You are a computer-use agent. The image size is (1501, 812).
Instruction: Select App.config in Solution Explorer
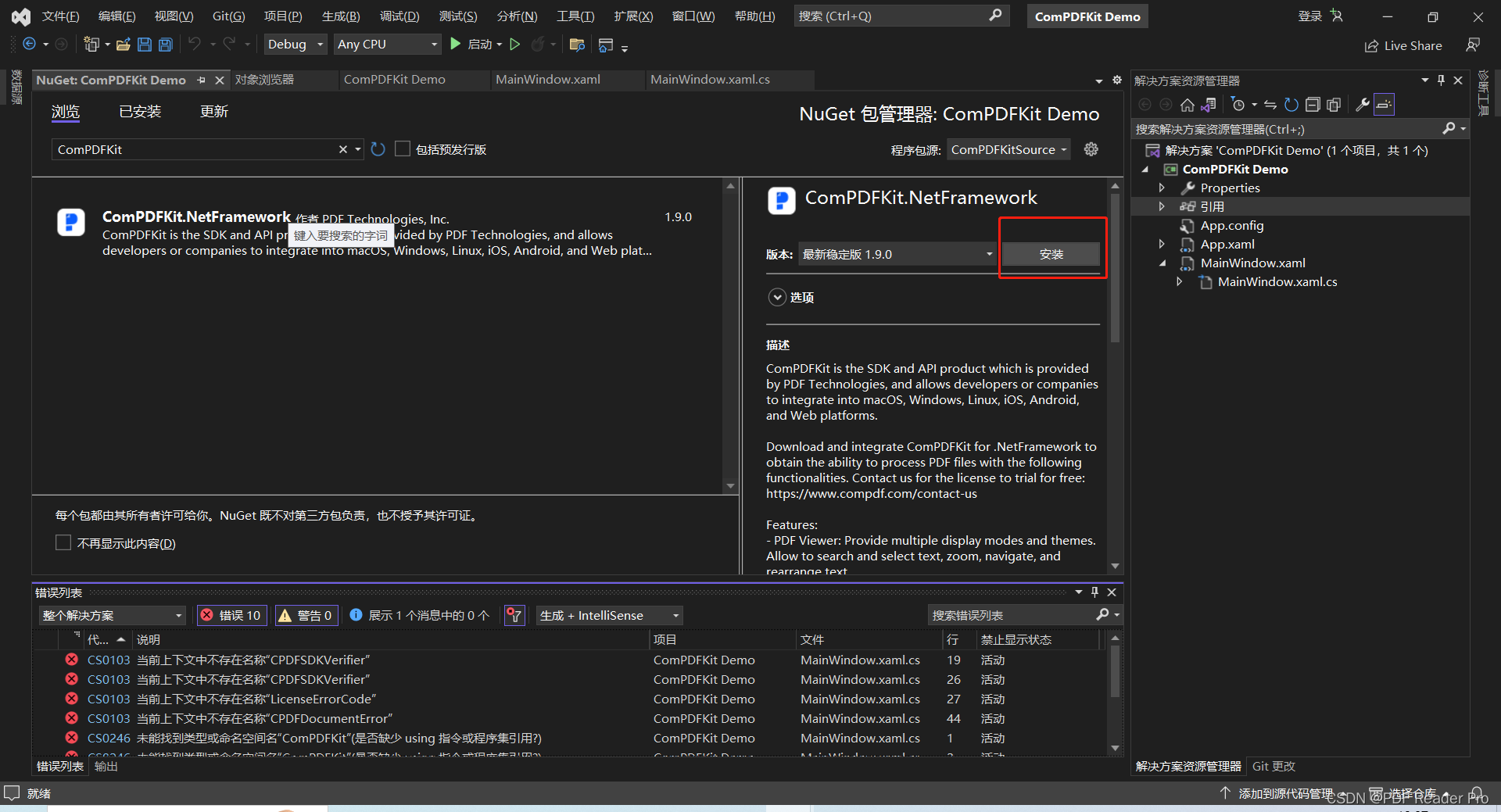[1231, 226]
